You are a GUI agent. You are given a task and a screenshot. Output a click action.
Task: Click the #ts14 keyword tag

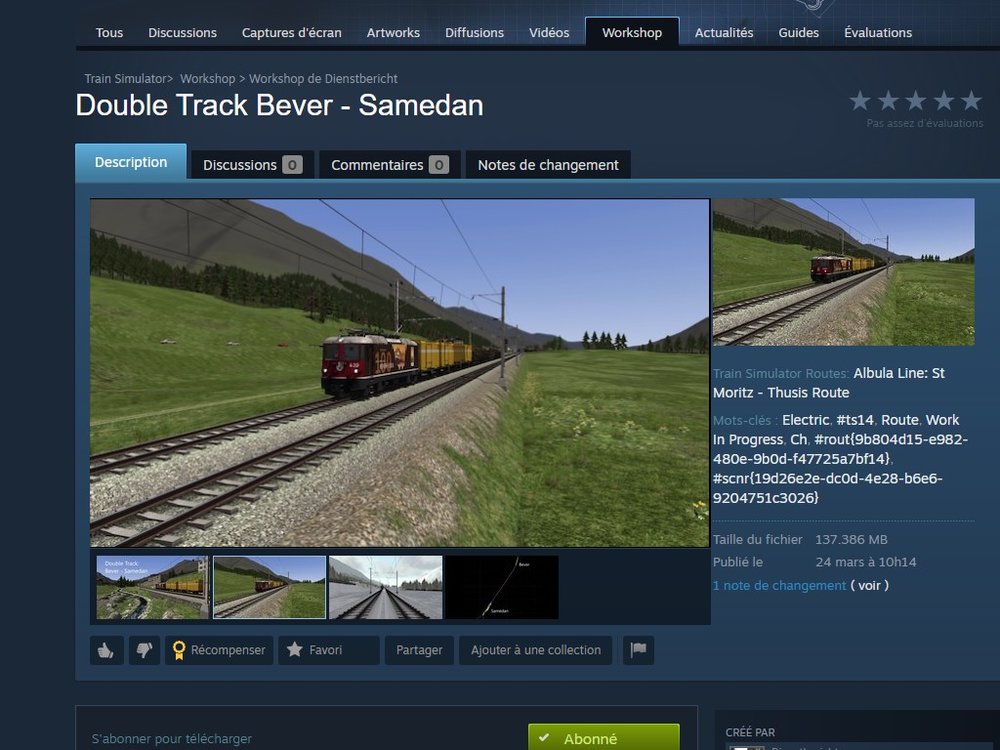click(x=855, y=420)
